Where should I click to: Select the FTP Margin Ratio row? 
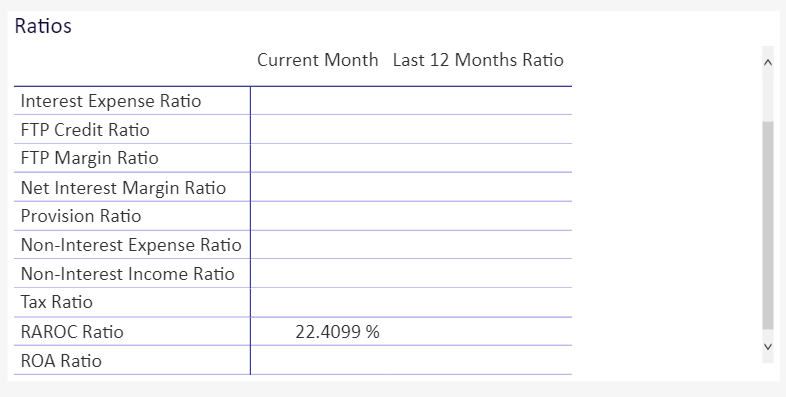tap(293, 158)
